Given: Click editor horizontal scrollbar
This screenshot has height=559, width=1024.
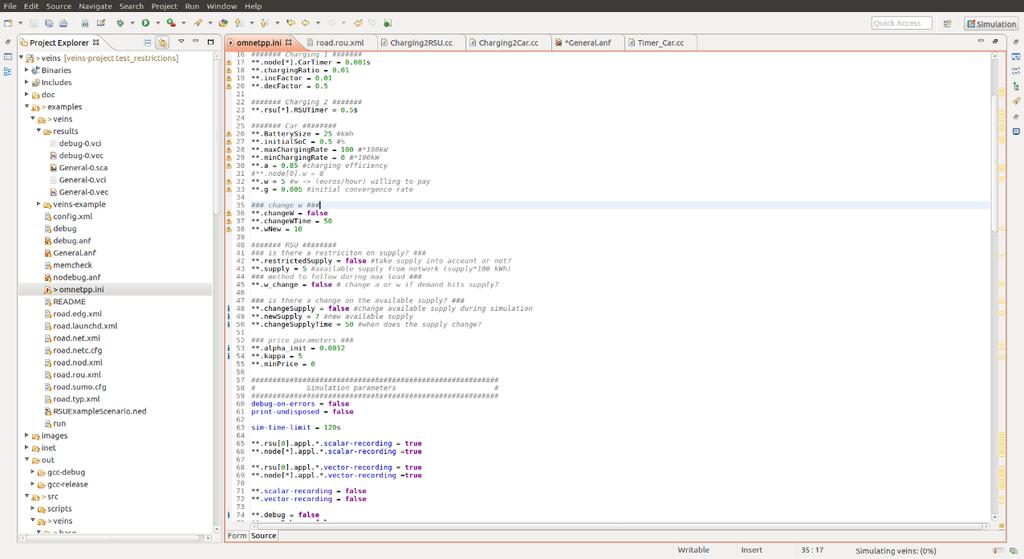Looking at the screenshot, I should click(618, 526).
